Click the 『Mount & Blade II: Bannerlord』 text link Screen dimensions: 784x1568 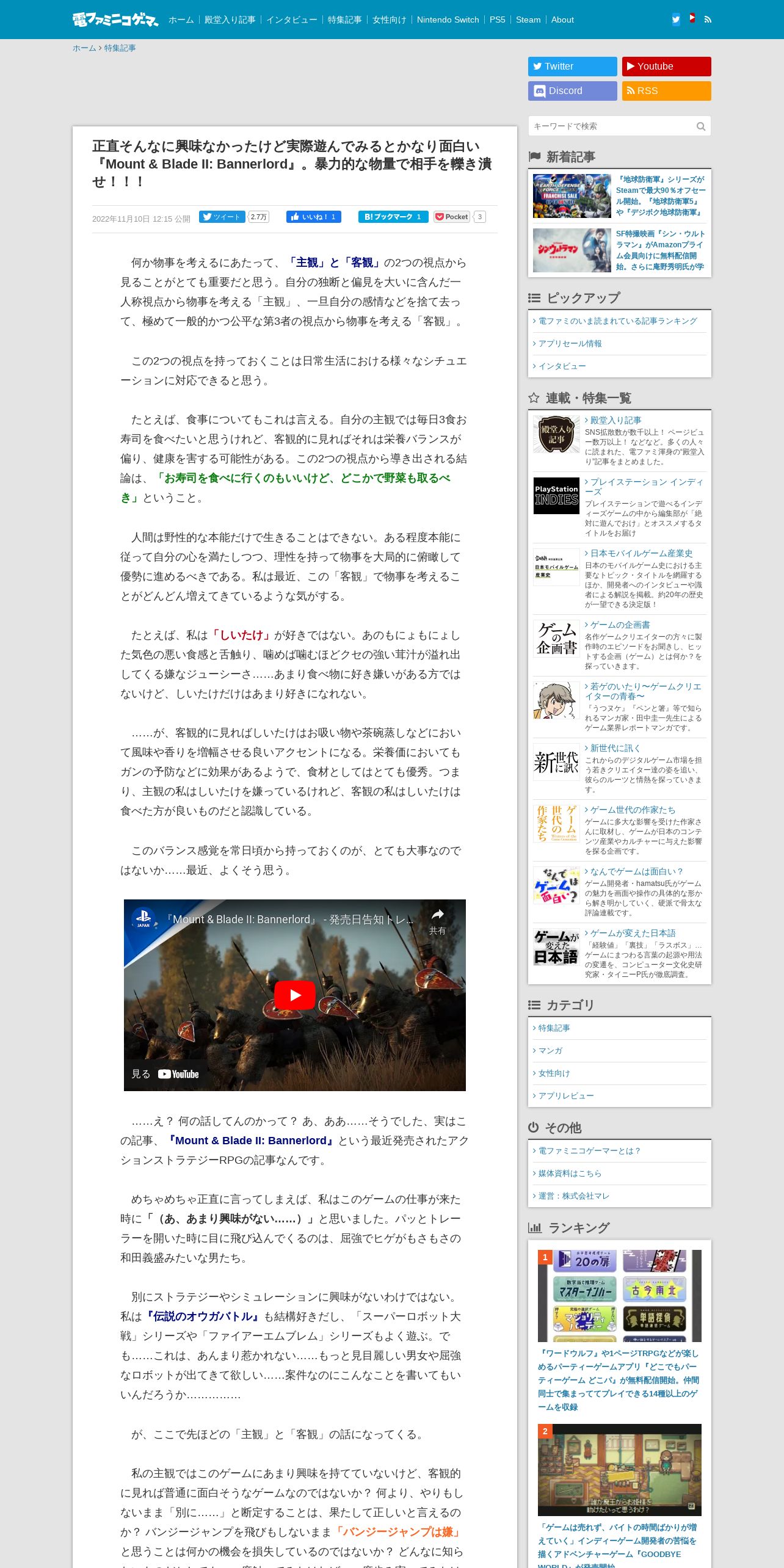tap(250, 1141)
